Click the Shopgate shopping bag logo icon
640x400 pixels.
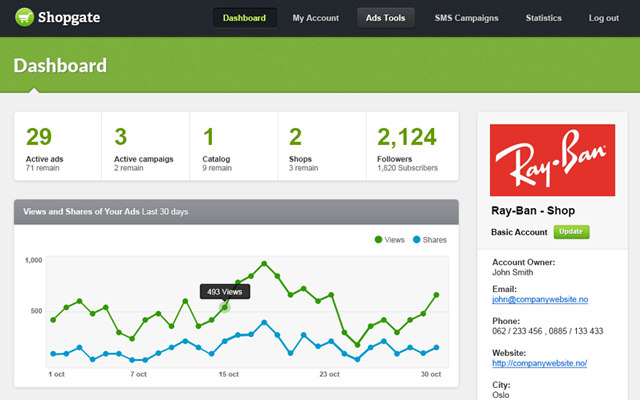[24, 18]
